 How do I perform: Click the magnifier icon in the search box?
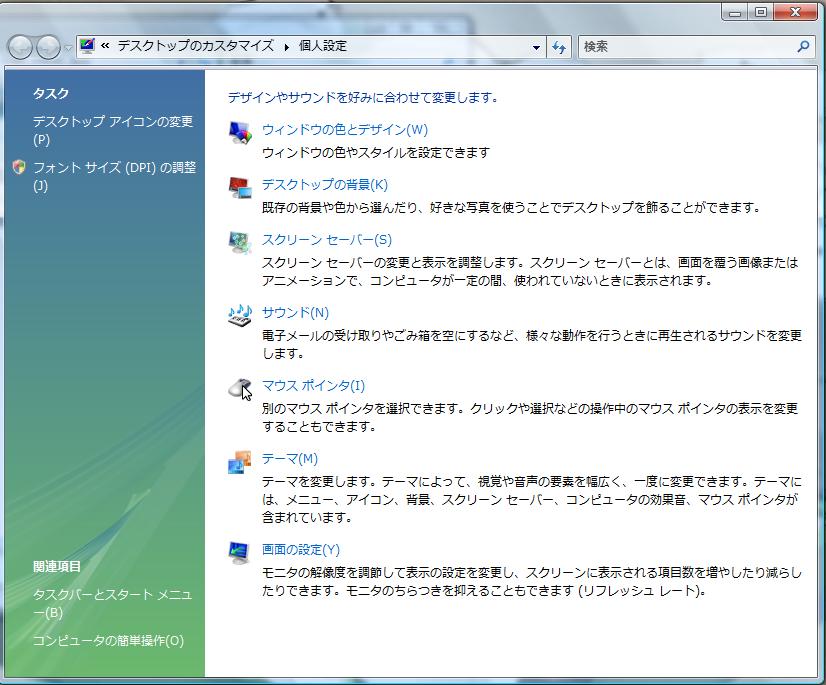click(x=803, y=46)
